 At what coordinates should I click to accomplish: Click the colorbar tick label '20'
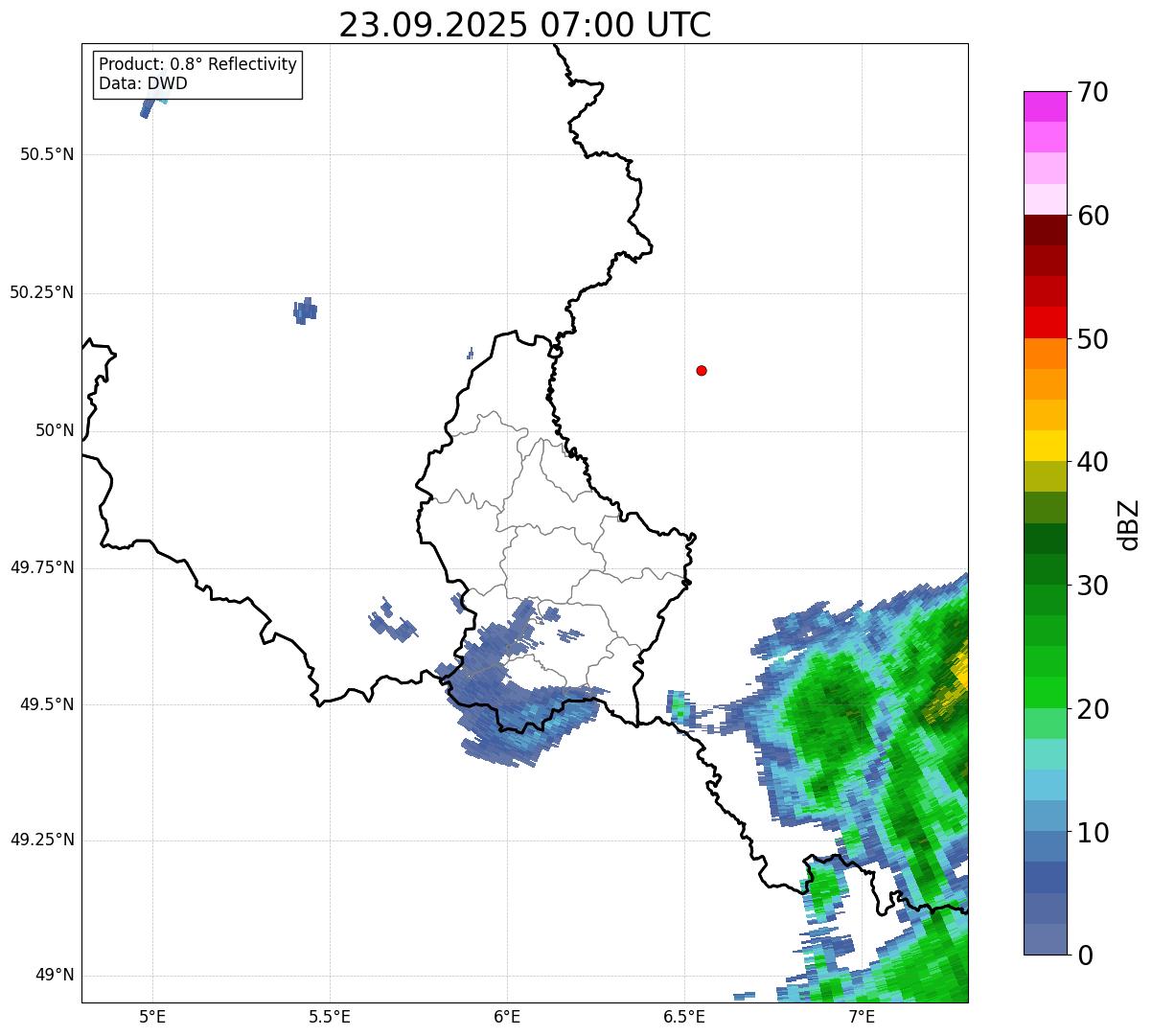[x=1093, y=709]
